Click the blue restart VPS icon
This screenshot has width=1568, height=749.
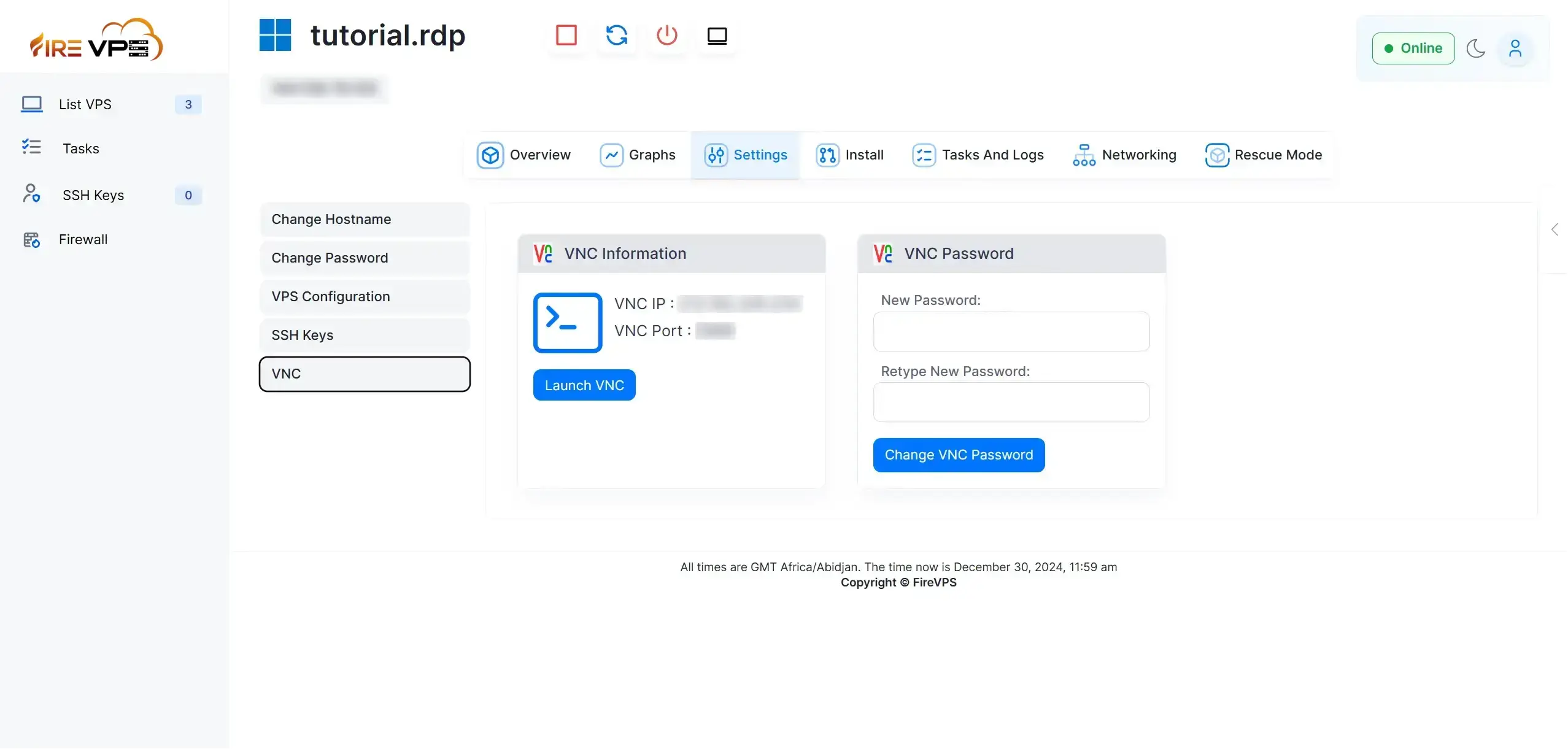pyautogui.click(x=616, y=36)
